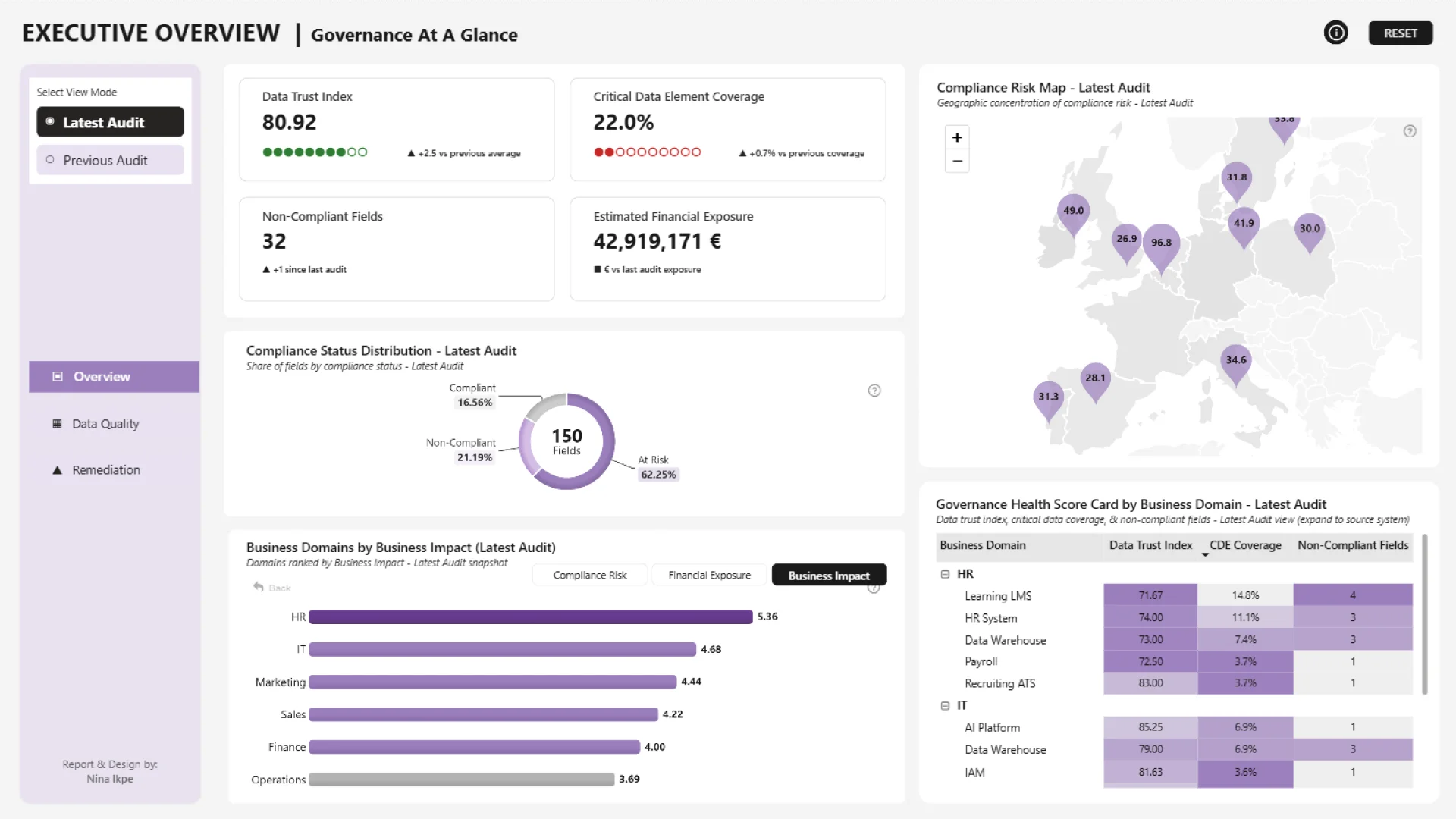Switch chart to Compliance Risk metric

click(x=590, y=576)
